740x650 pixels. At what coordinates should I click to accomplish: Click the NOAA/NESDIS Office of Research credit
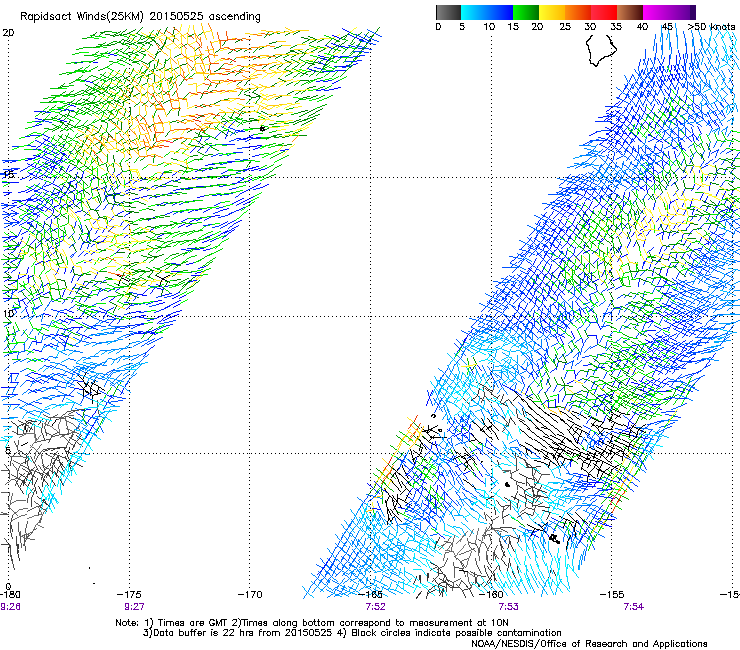click(x=589, y=644)
